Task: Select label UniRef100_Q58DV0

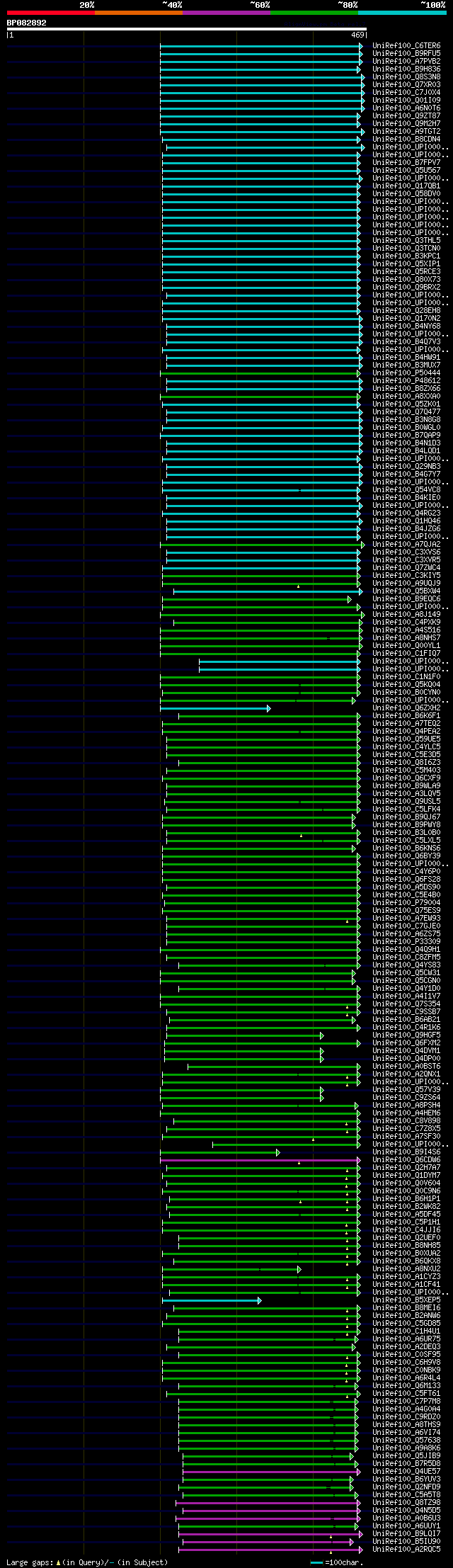Action: point(406,194)
